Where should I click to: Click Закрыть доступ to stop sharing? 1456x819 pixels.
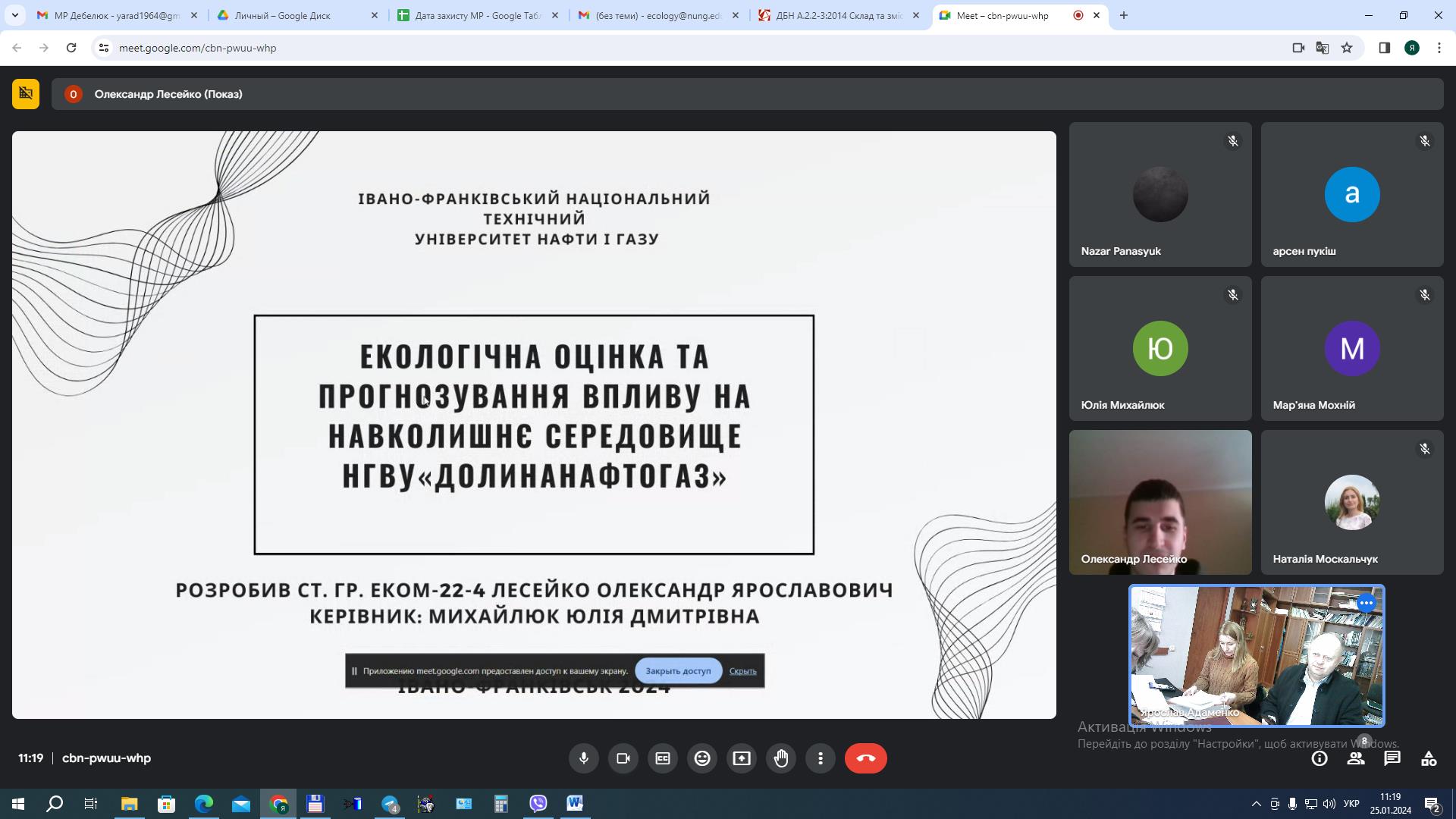click(678, 671)
